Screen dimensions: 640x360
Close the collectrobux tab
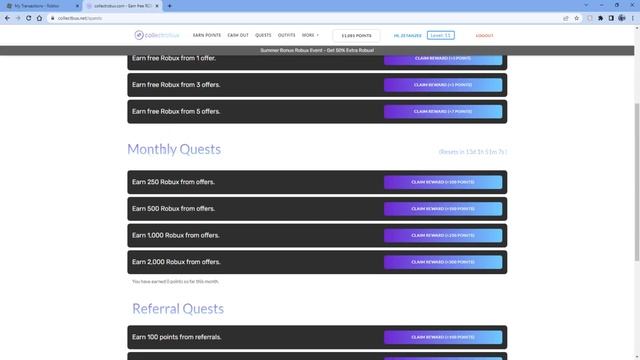(x=157, y=6)
